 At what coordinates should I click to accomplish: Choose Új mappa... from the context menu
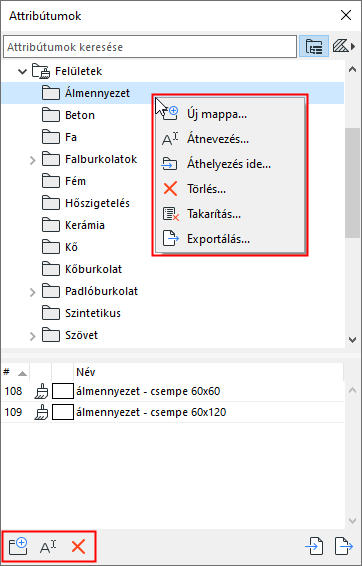click(x=230, y=114)
